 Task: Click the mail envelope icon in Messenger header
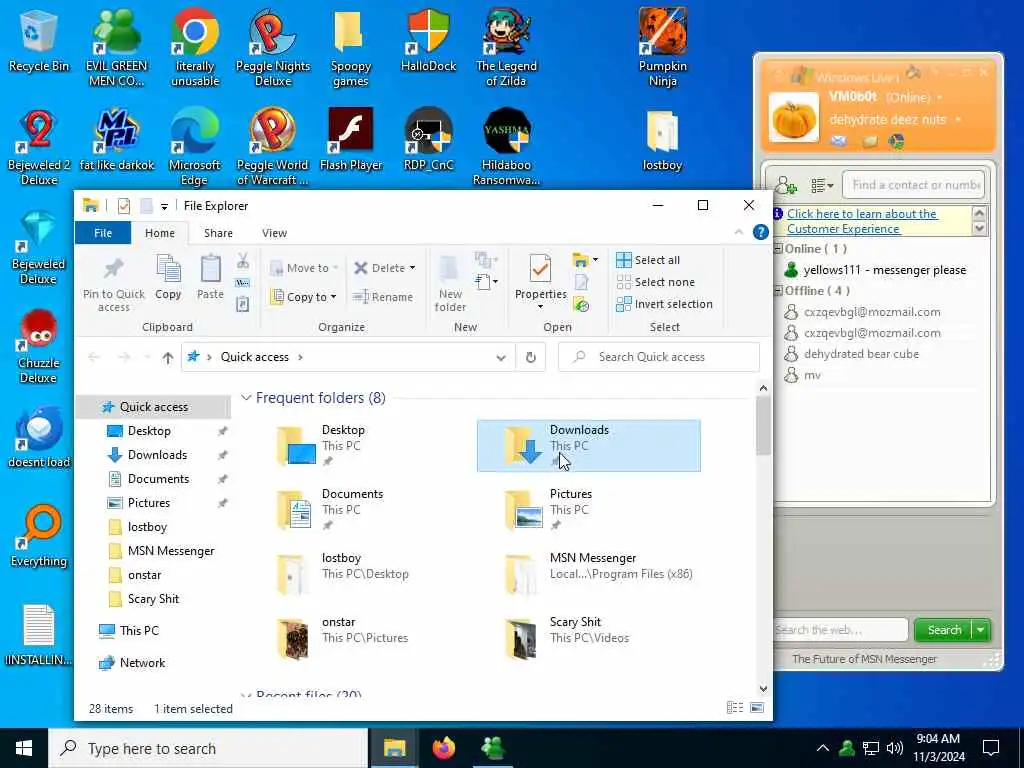click(x=839, y=140)
